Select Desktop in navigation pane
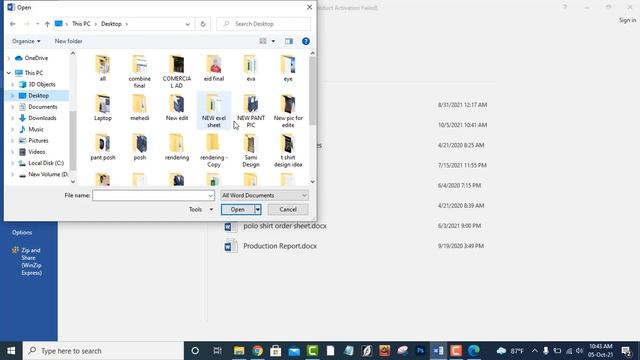The width and height of the screenshot is (640, 360). (38, 96)
